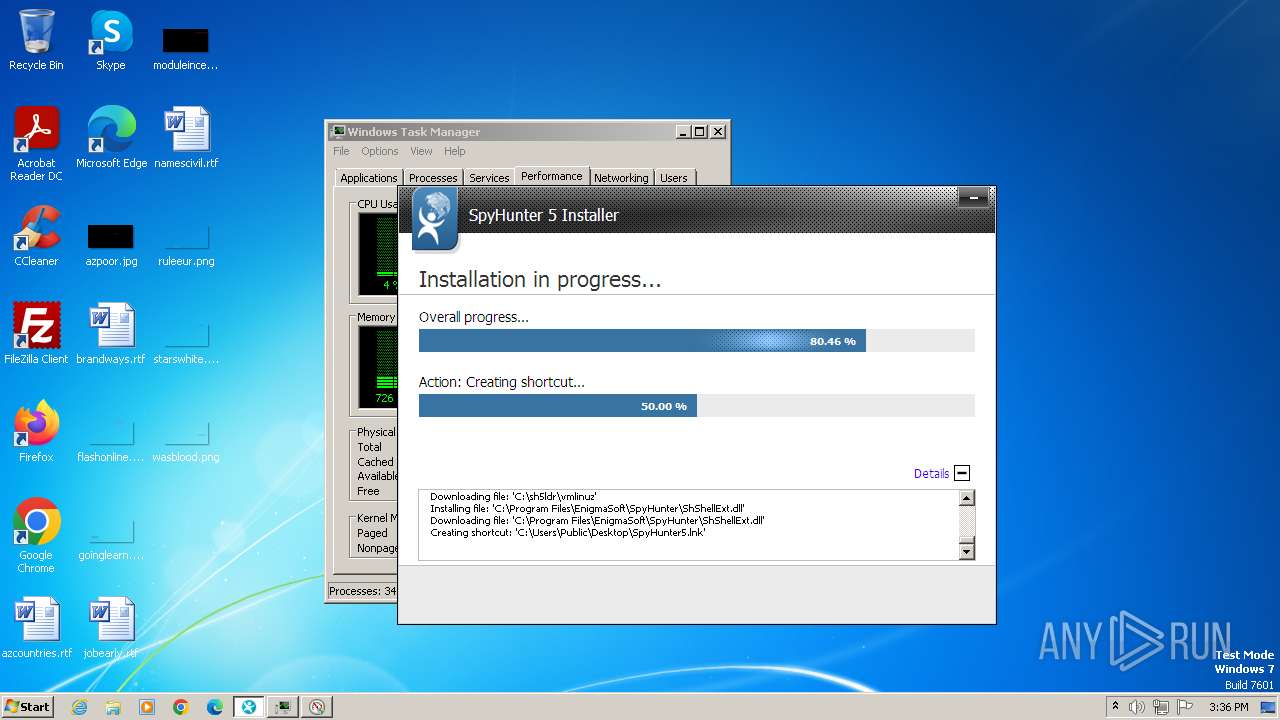Open azcountries.rtf document
The width and height of the screenshot is (1280, 720).
click(36, 628)
